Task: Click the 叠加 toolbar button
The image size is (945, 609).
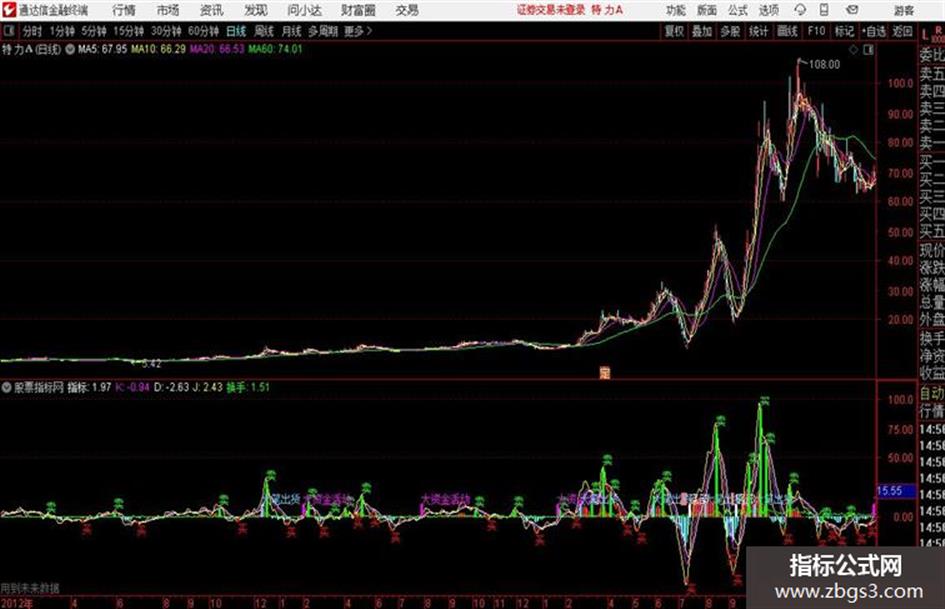Action: point(702,31)
